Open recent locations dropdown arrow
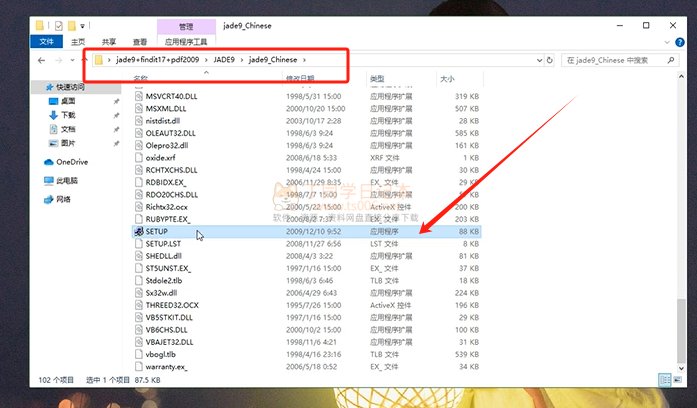697x408 pixels. [x=72, y=60]
